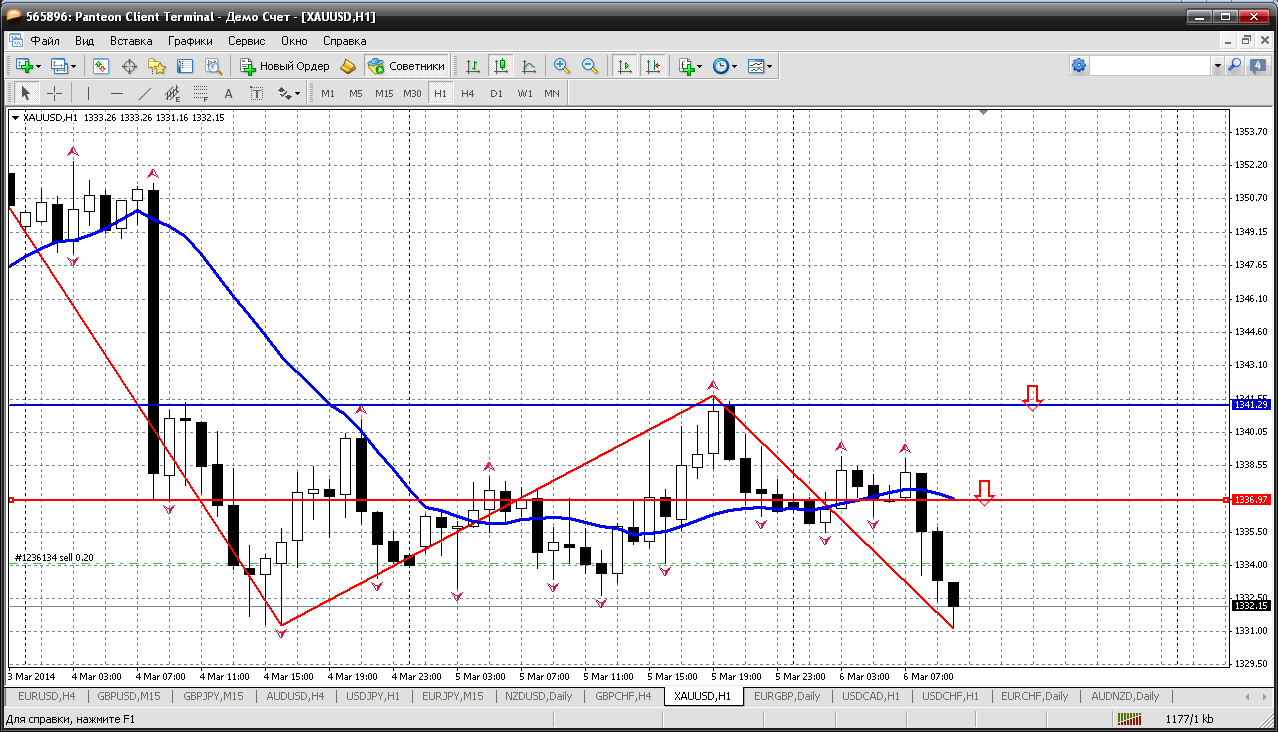1278x732 pixels.
Task: Zoom out on the chart
Action: (x=590, y=66)
